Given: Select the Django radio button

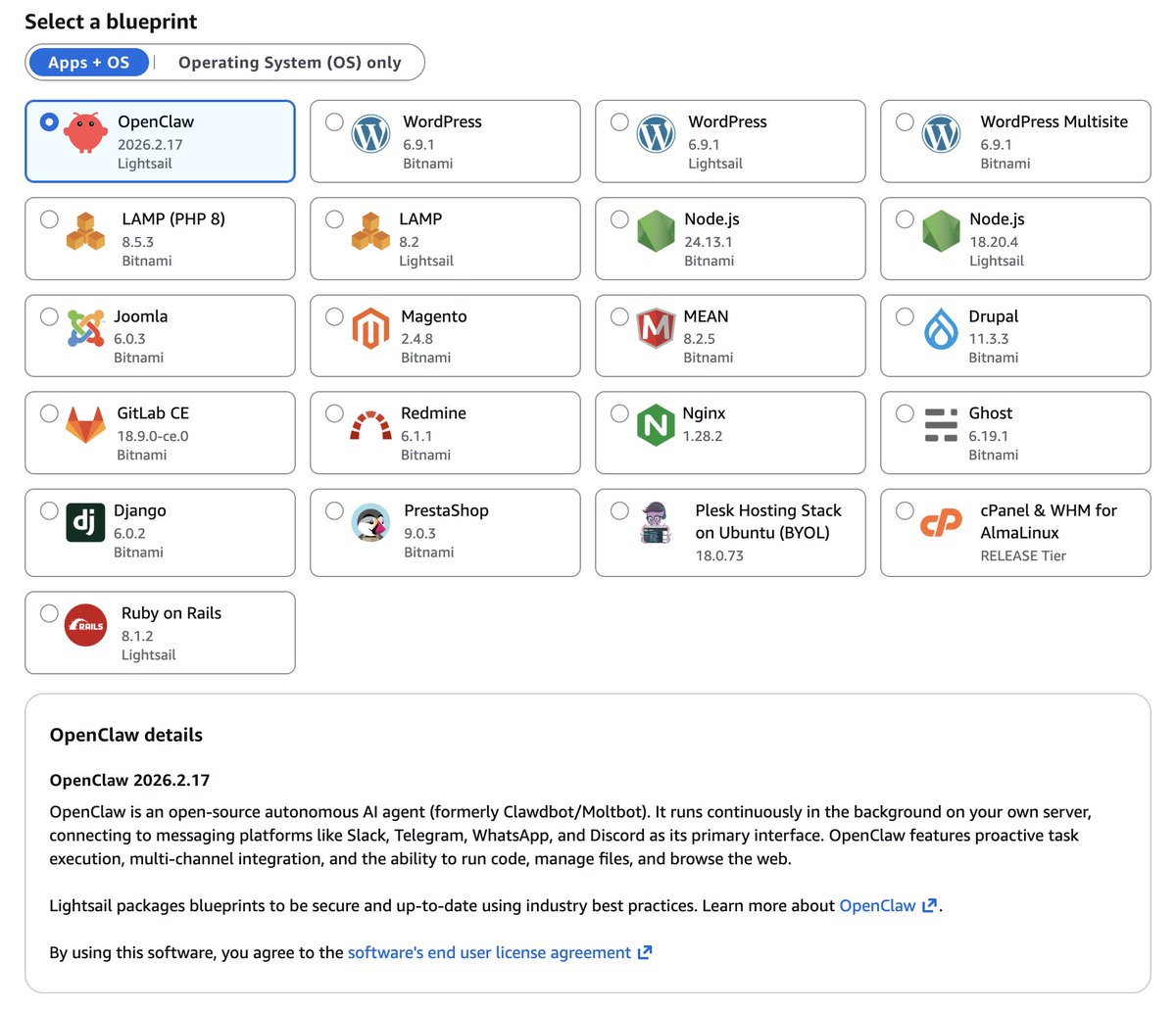Looking at the screenshot, I should tap(49, 509).
